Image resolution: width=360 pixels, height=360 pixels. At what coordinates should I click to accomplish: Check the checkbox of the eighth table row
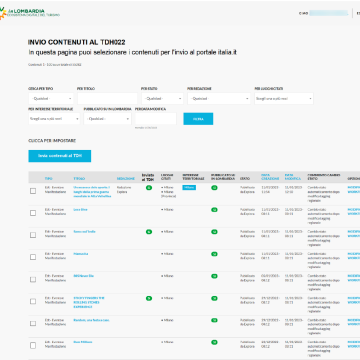33,346
